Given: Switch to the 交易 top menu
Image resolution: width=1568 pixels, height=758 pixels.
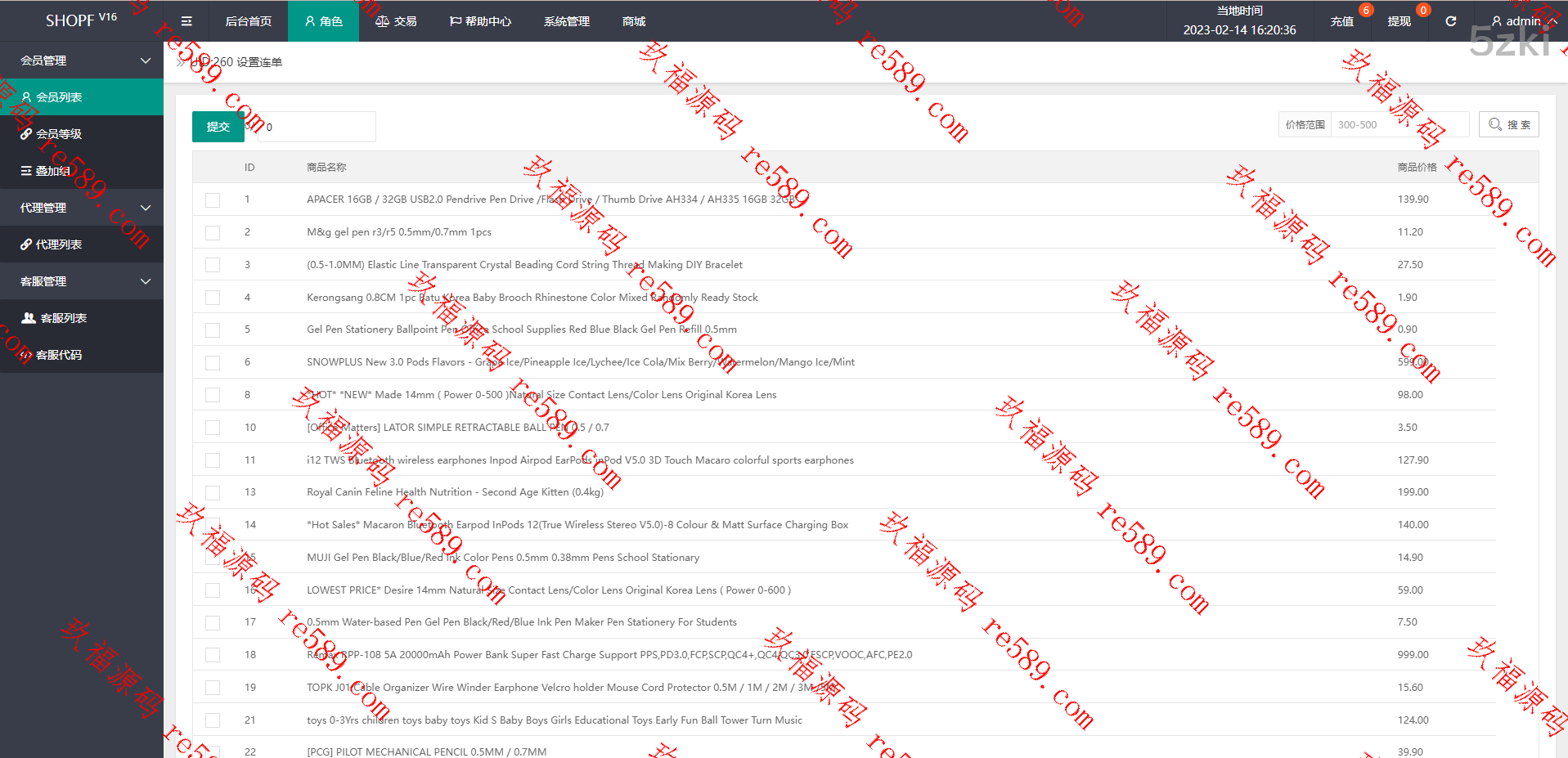Looking at the screenshot, I should point(397,21).
